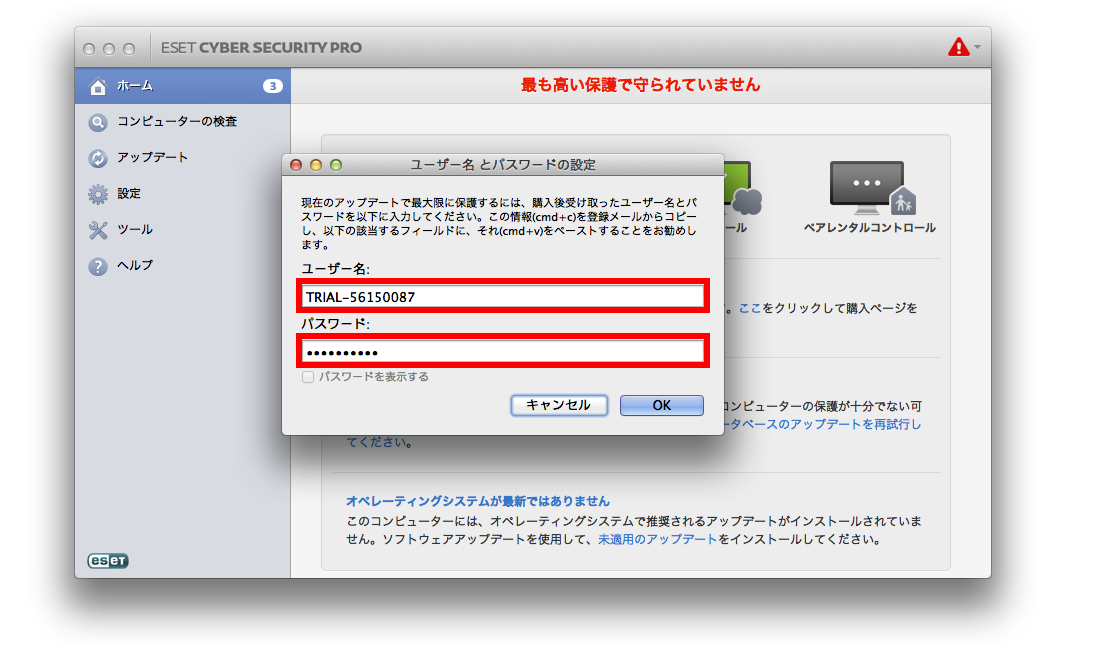Select ホーム in the sidebar
1105x645 pixels.
[183, 86]
